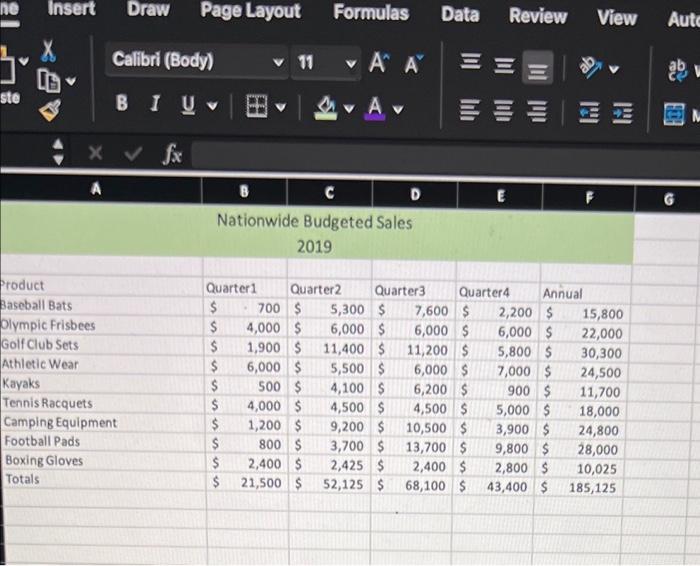Open the Insert tab
The image size is (700, 566).
71,8
